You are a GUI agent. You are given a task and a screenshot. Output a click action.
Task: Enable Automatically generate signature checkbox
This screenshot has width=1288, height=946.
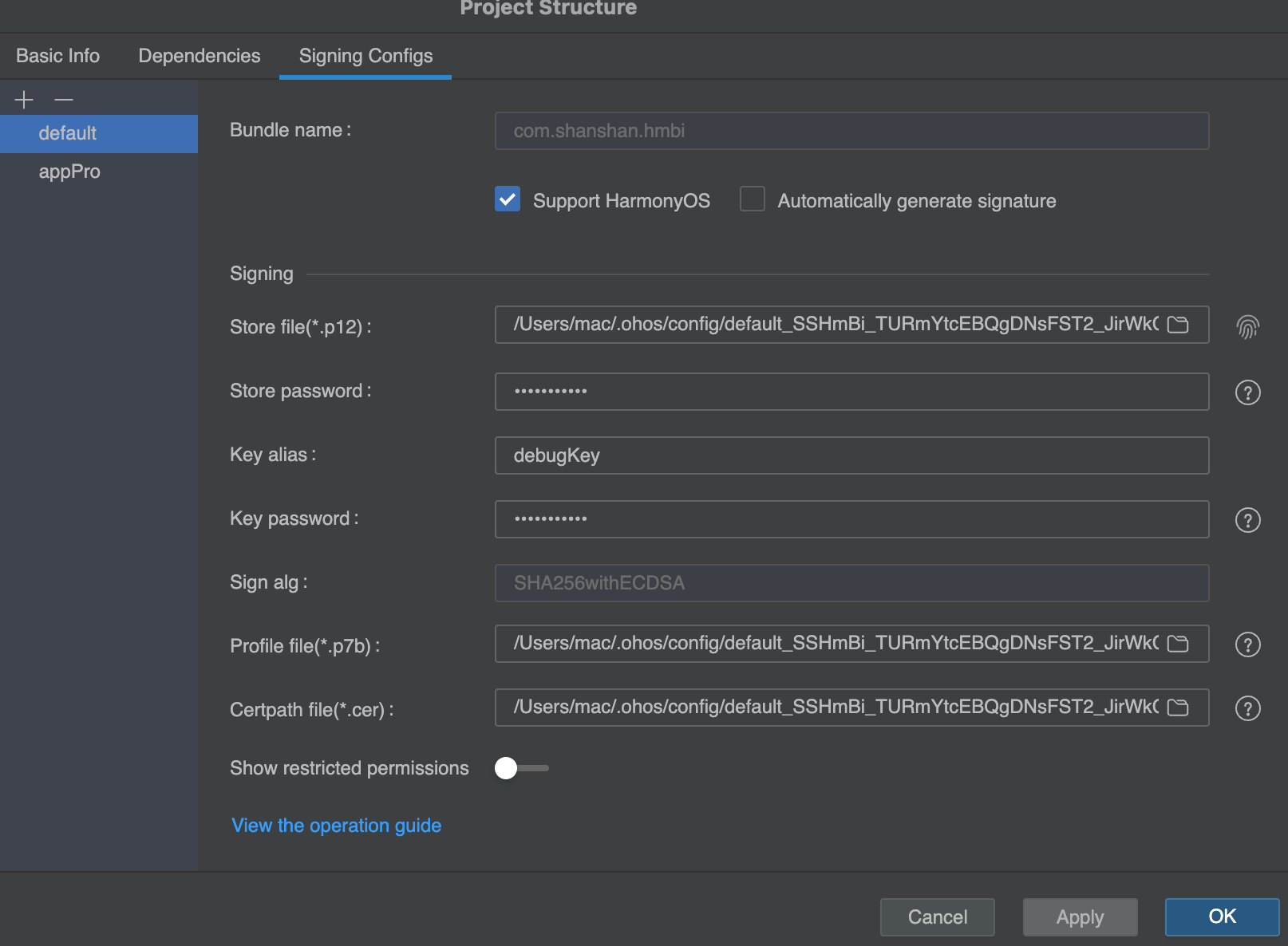coord(753,199)
